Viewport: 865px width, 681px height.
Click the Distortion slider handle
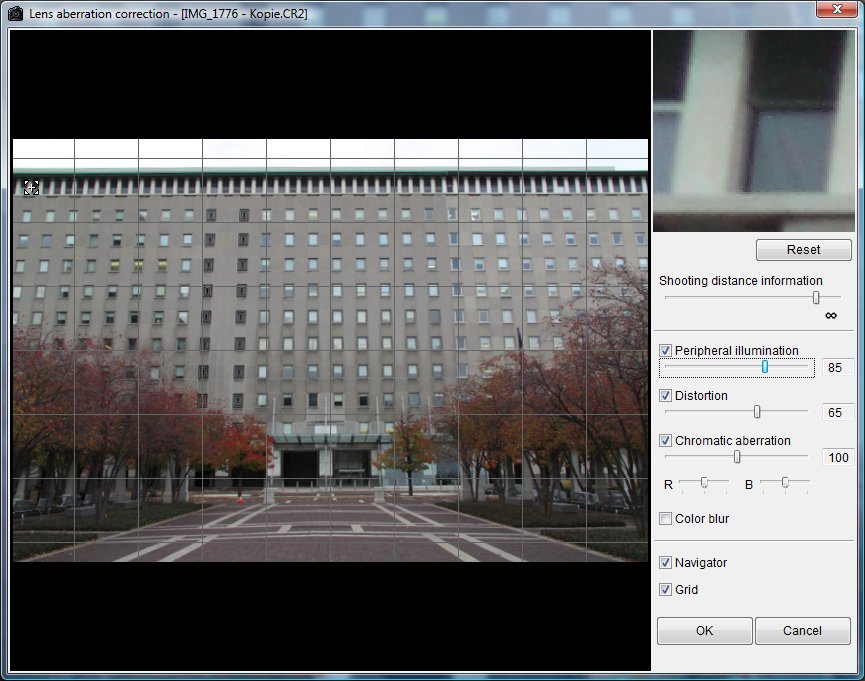click(x=757, y=411)
